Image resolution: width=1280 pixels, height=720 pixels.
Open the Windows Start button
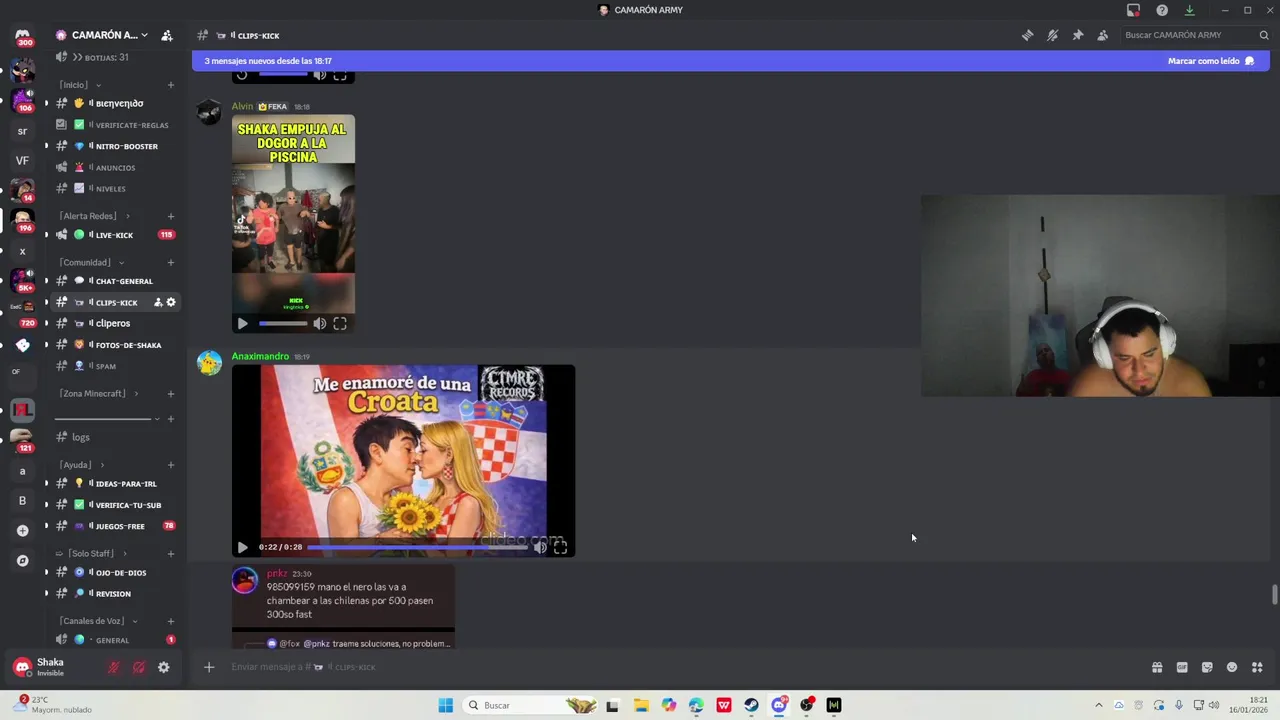[446, 705]
